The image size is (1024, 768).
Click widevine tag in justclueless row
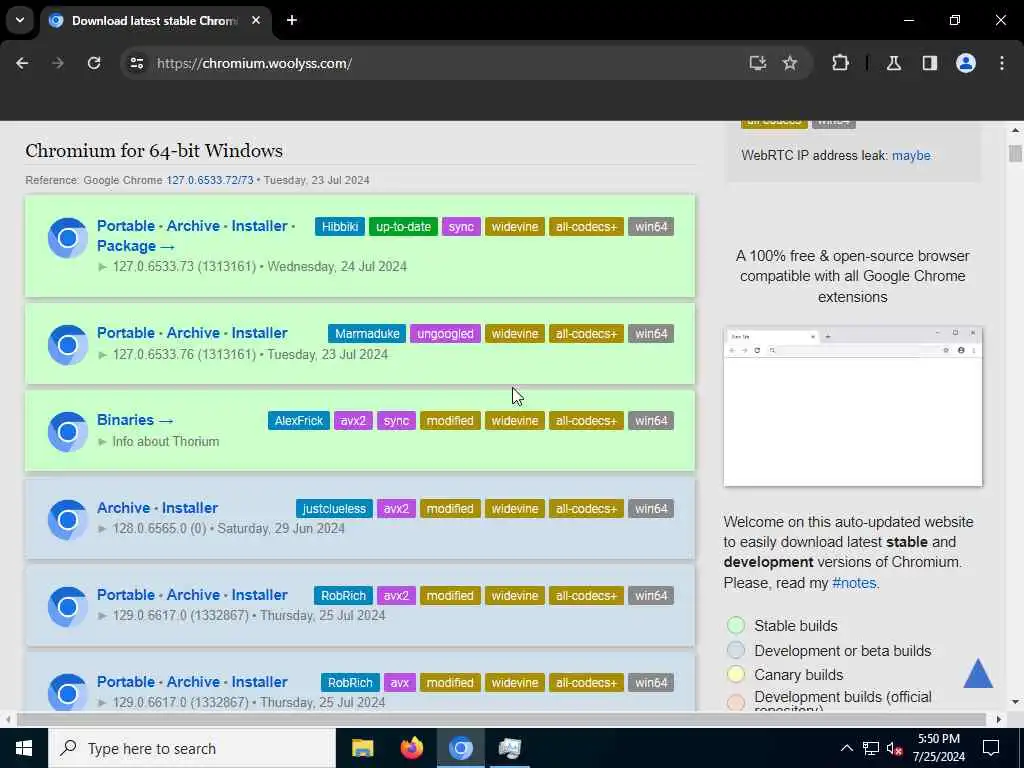pyautogui.click(x=515, y=509)
